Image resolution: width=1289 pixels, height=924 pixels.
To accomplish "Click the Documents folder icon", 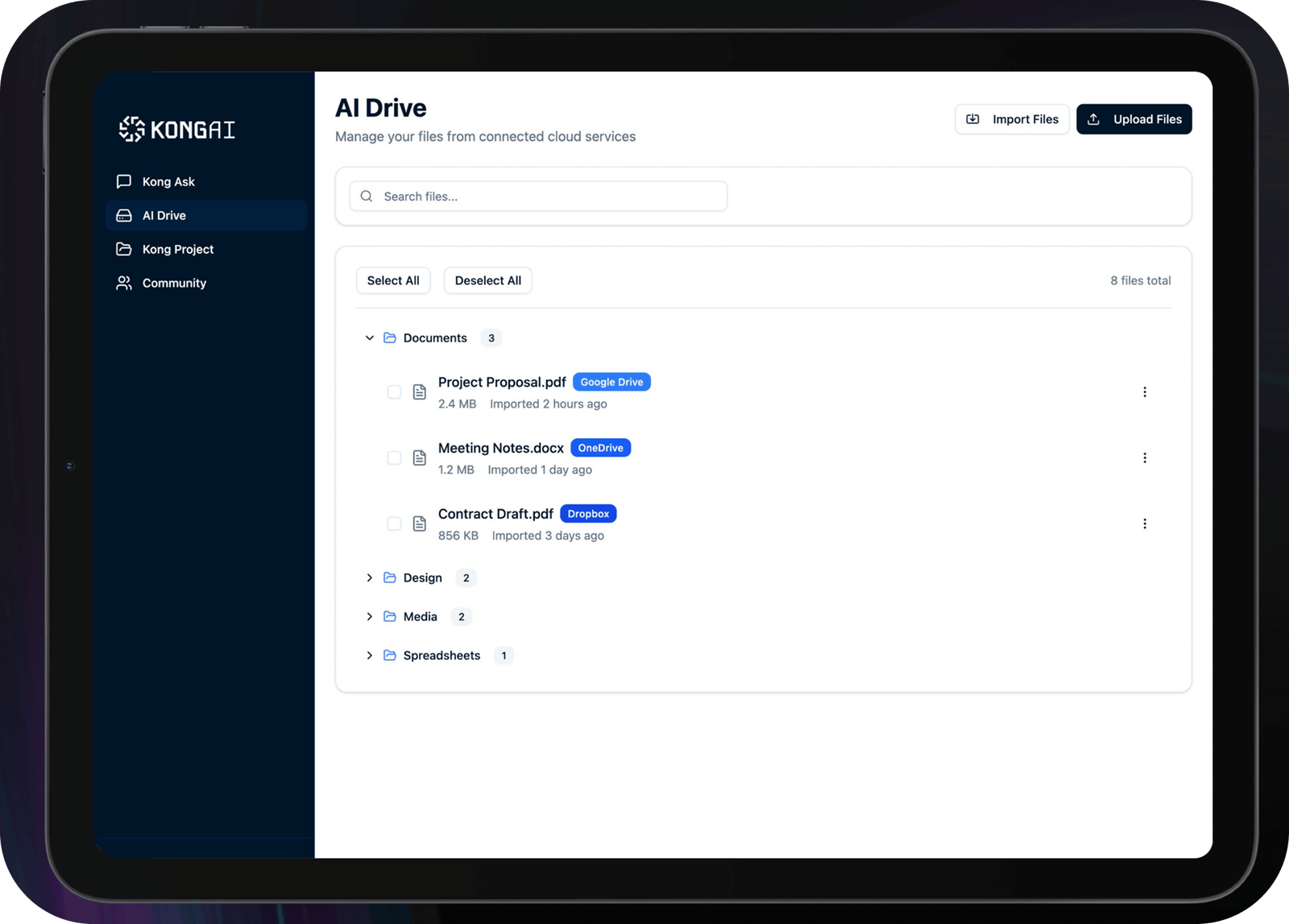I will [390, 338].
